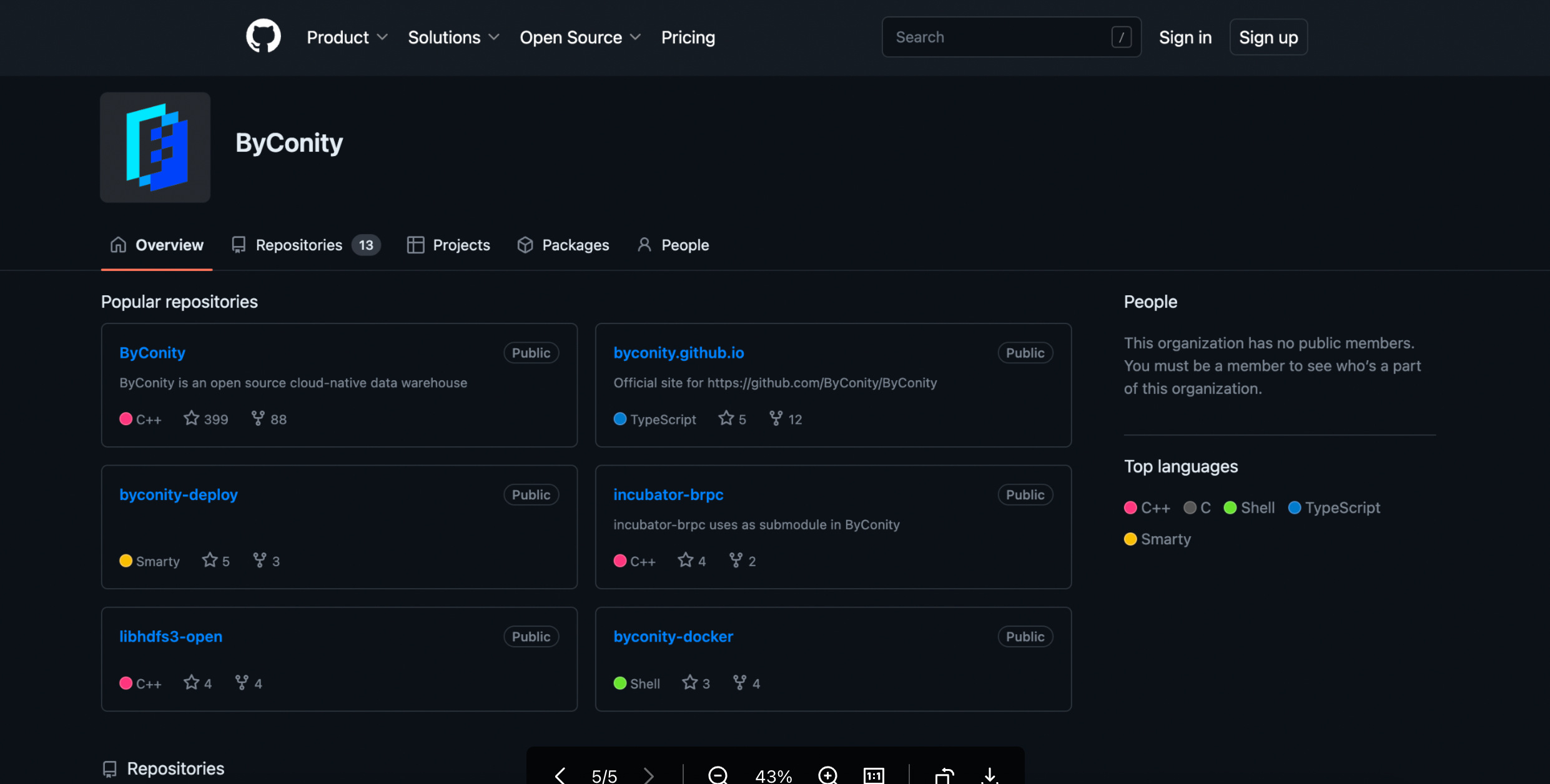
Task: Open the Open Source dropdown
Action: pos(580,37)
